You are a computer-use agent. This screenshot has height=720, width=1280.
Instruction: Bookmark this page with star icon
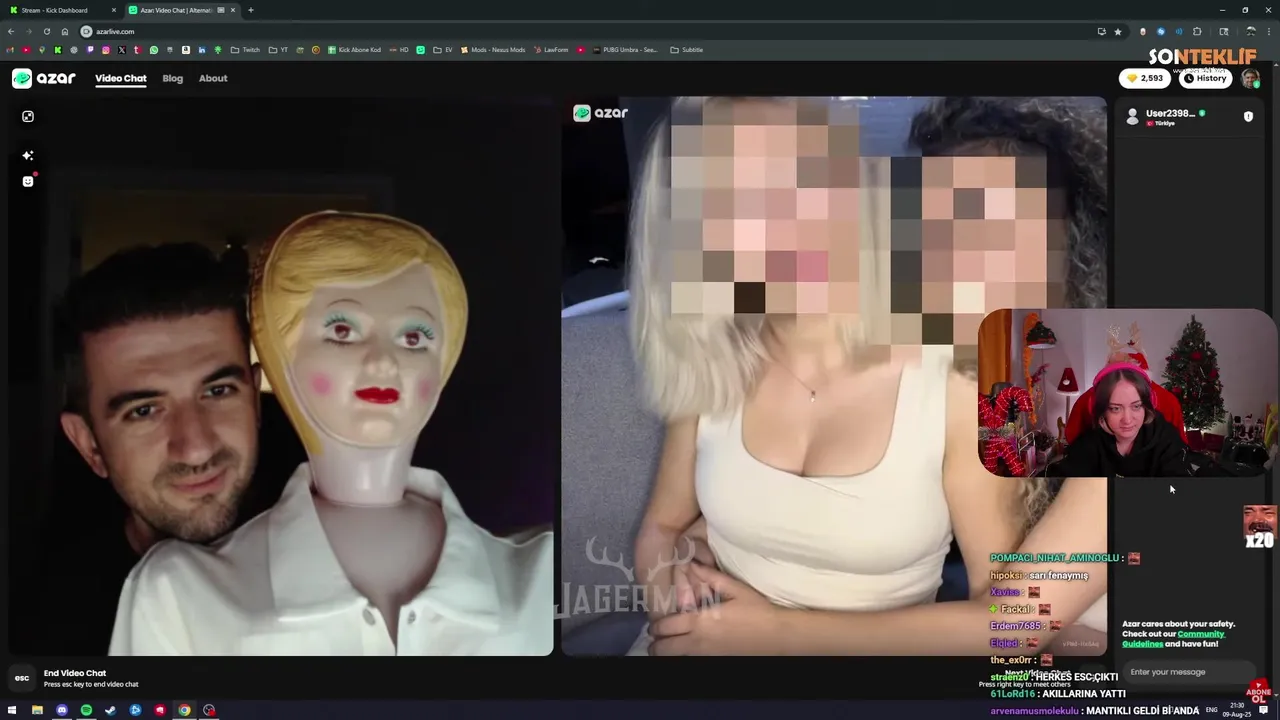1118,31
